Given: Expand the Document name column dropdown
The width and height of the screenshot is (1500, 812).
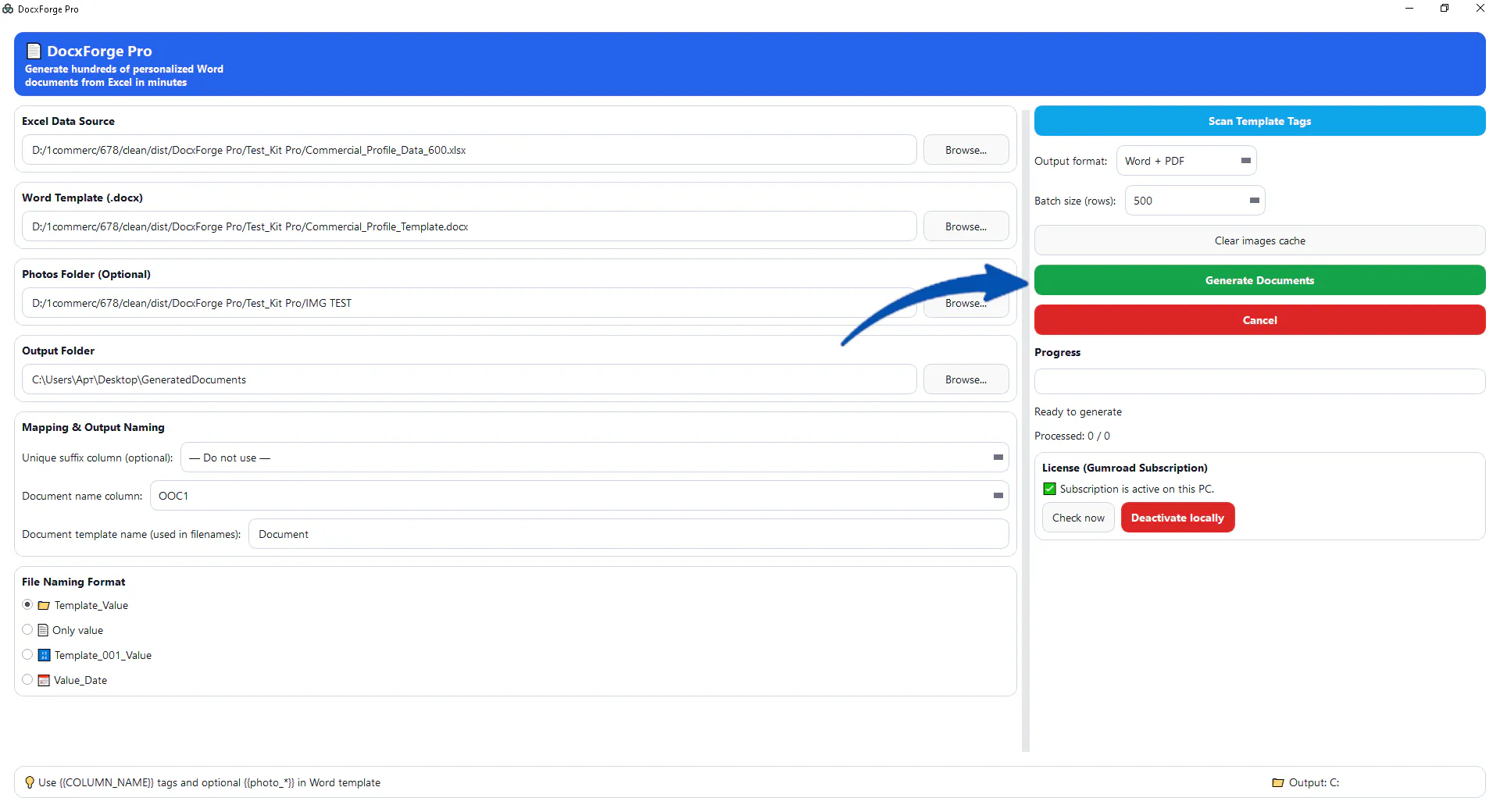Looking at the screenshot, I should [579, 496].
